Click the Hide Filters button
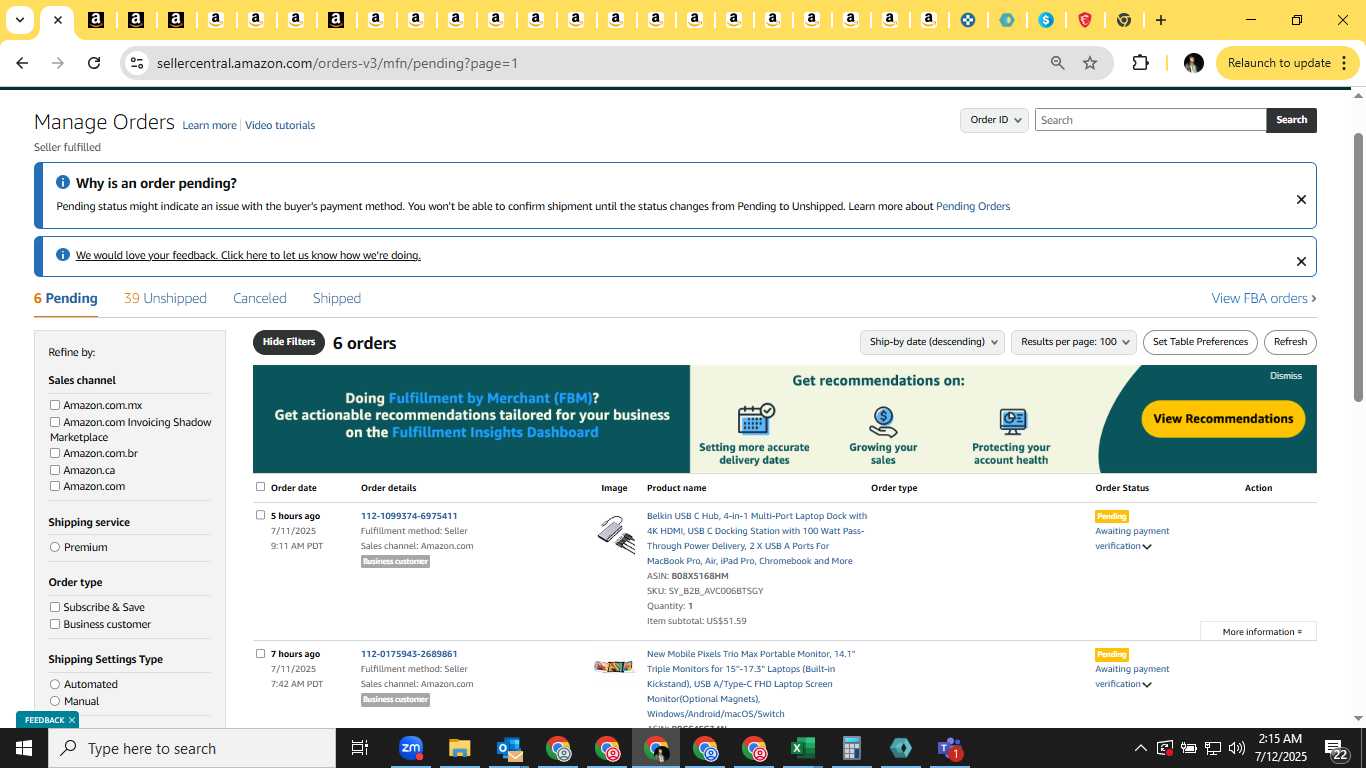Viewport: 1366px width, 768px height. (289, 342)
